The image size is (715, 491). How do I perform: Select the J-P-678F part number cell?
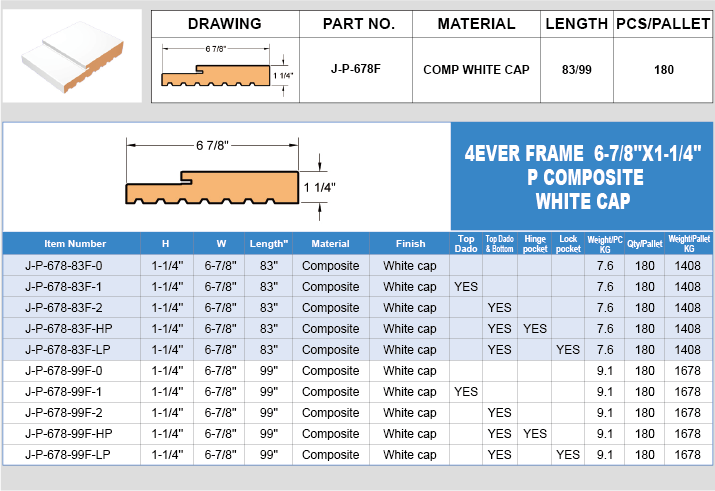(x=356, y=70)
